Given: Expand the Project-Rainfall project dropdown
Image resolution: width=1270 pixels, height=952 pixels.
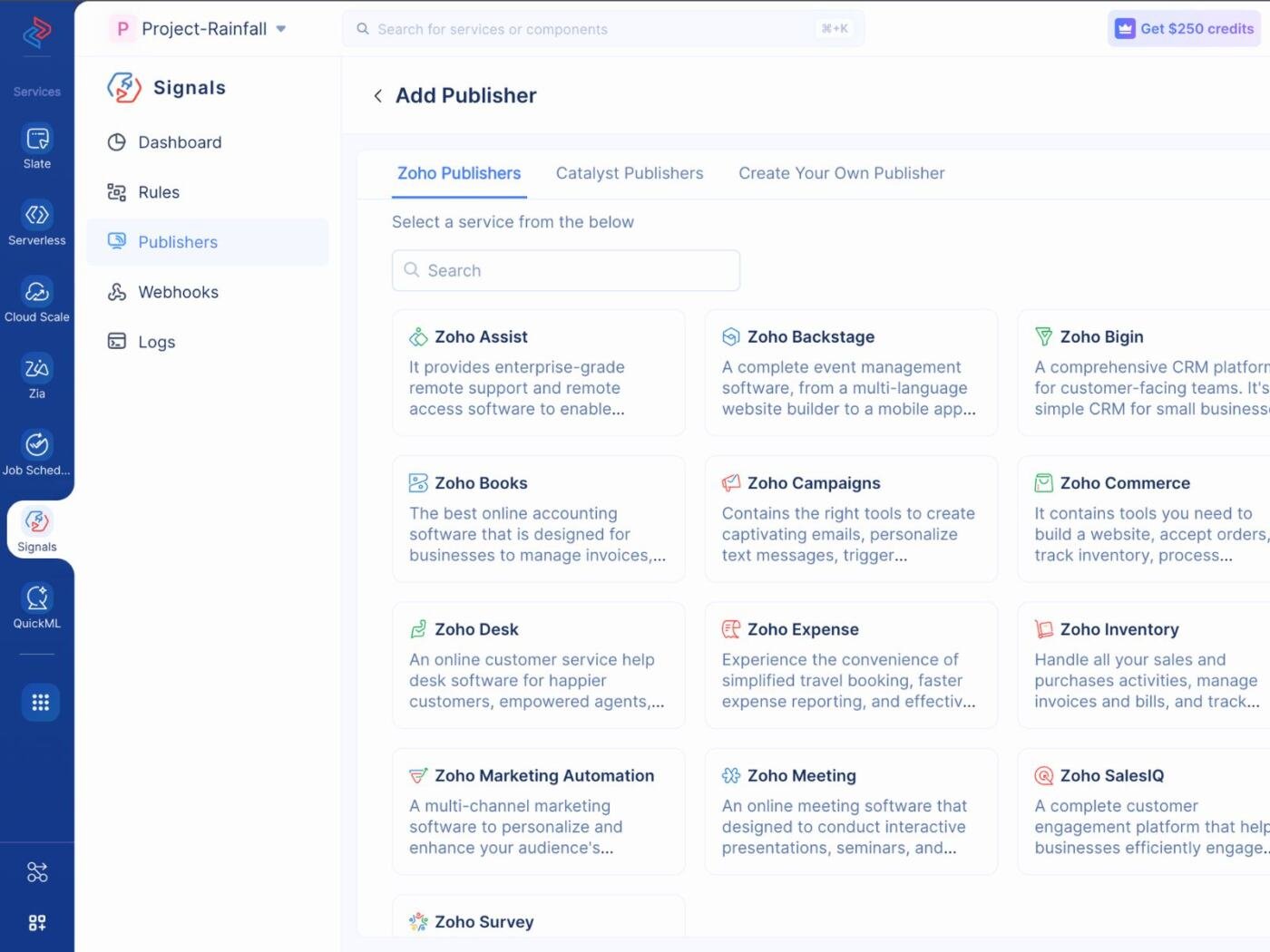Looking at the screenshot, I should pos(198,29).
